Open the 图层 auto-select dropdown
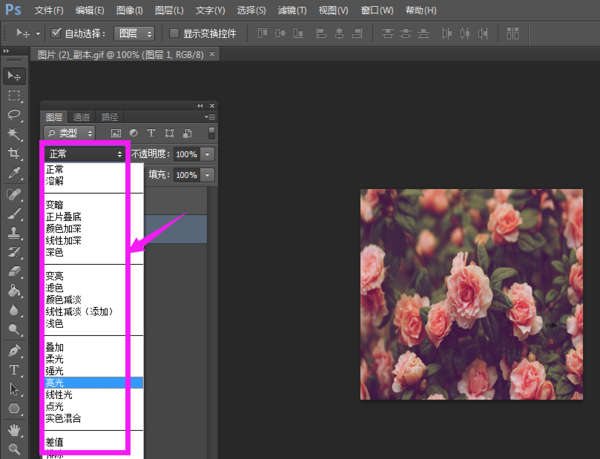600x459 pixels. pyautogui.click(x=134, y=34)
